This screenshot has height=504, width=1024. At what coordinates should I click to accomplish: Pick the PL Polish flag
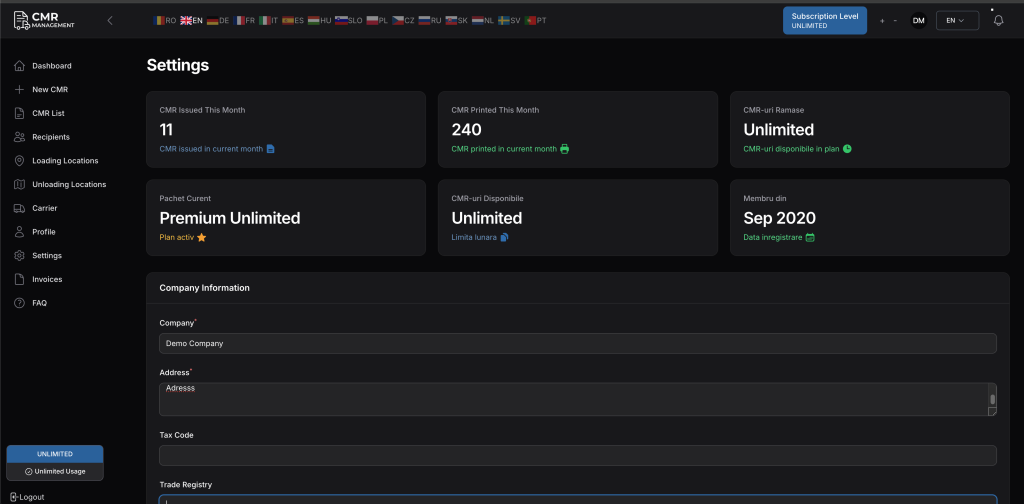click(377, 20)
